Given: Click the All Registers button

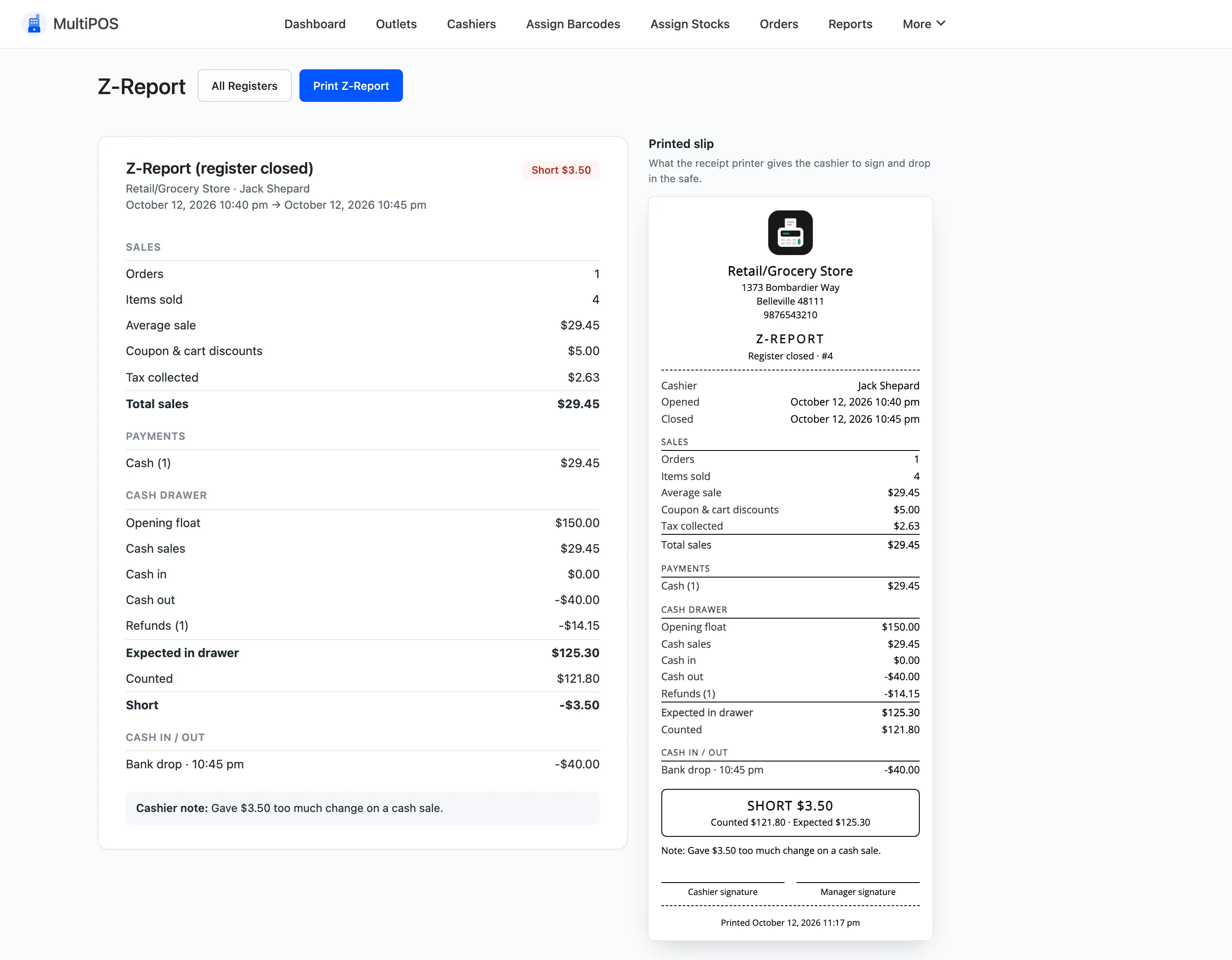Looking at the screenshot, I should tap(244, 86).
